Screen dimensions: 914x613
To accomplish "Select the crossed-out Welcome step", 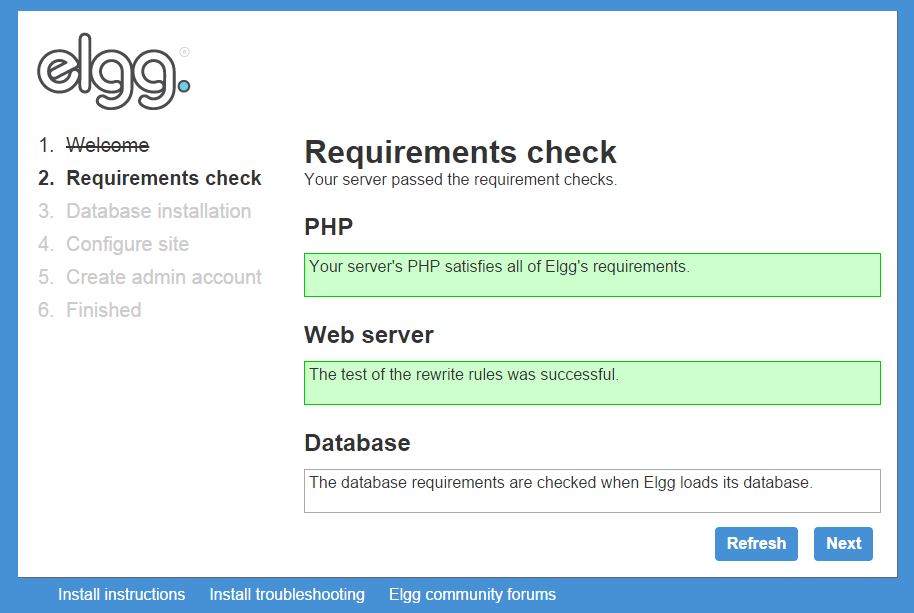I will (x=107, y=145).
